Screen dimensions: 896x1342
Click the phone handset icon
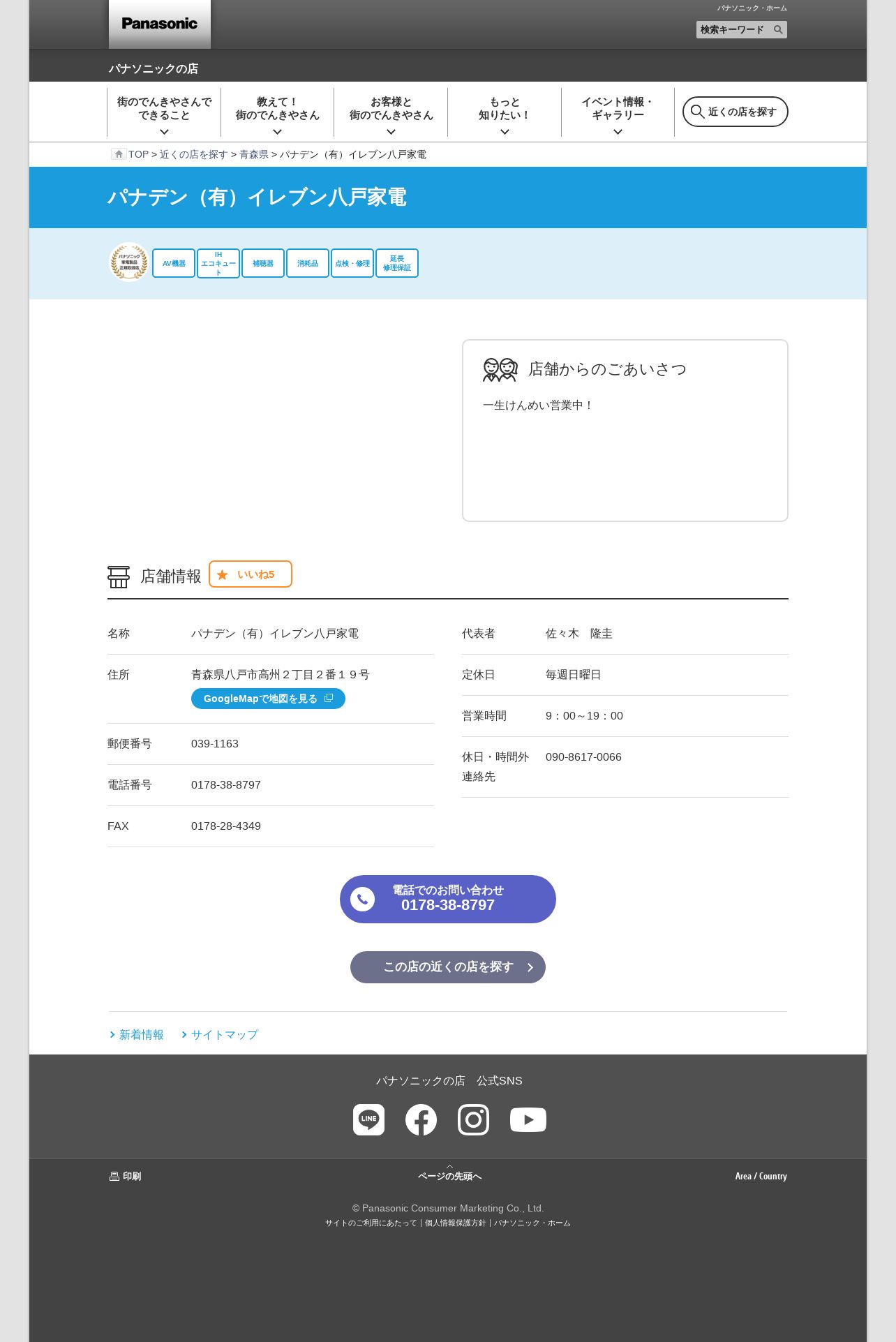coord(362,900)
